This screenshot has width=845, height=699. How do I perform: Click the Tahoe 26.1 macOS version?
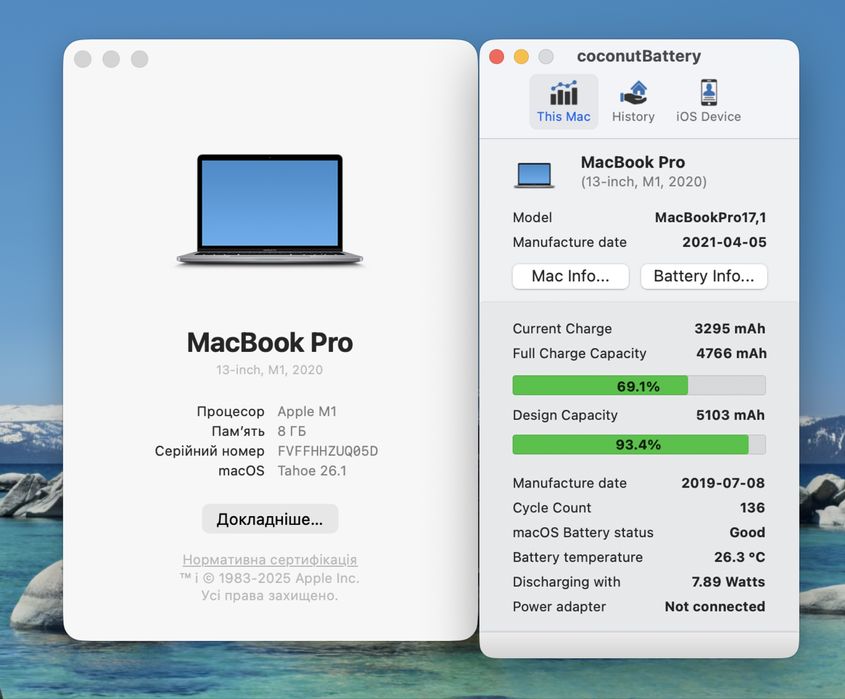[x=312, y=470]
